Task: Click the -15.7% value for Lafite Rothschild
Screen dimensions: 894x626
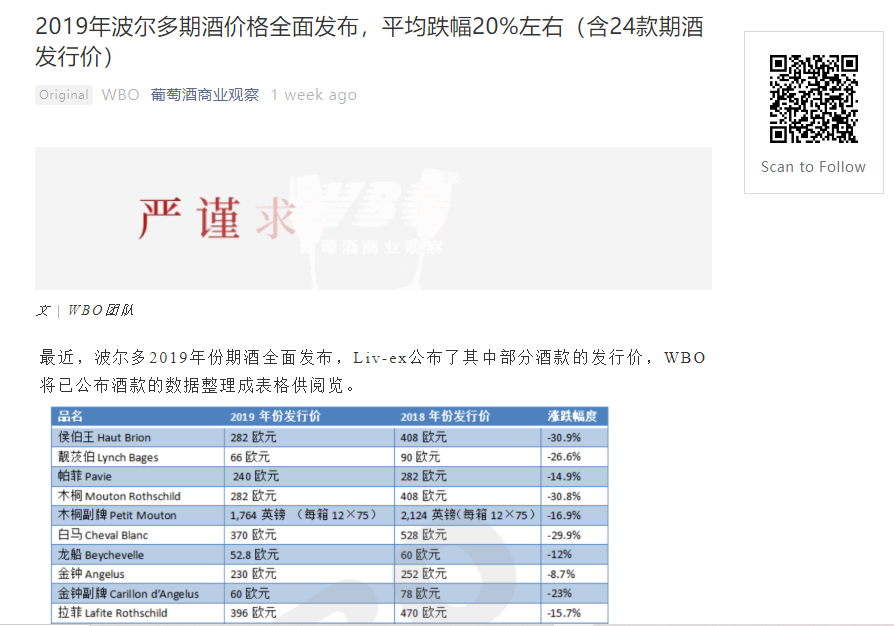Action: click(x=564, y=613)
